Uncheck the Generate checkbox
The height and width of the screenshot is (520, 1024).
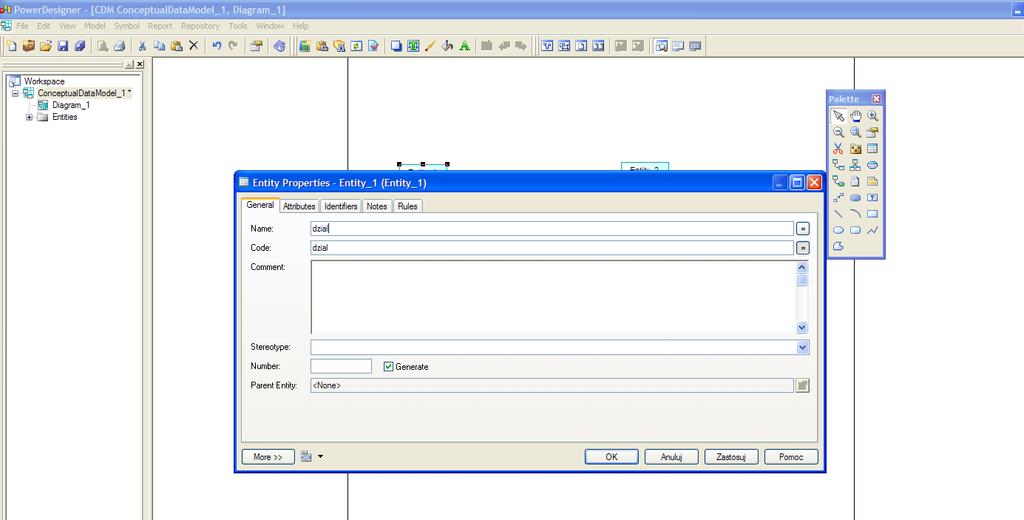[x=389, y=366]
